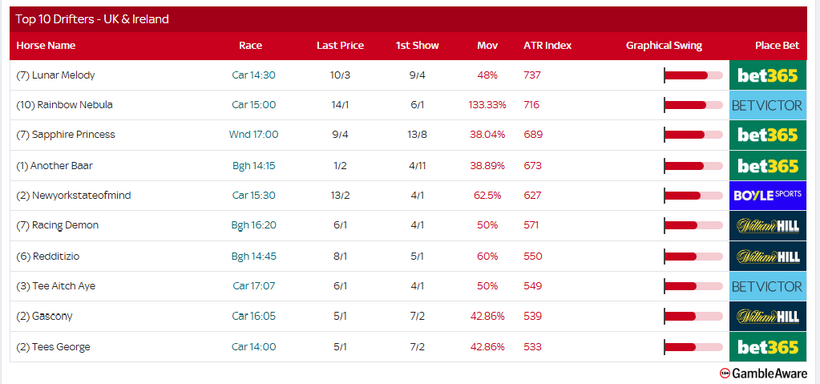Image resolution: width=820 pixels, height=384 pixels.
Task: Open BetVictor logo for Rainbow Nebula
Action: tap(768, 105)
